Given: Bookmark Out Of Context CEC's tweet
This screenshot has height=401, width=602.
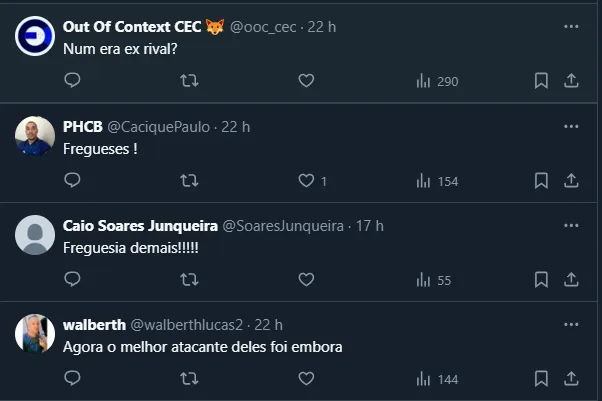Looking at the screenshot, I should (x=541, y=81).
